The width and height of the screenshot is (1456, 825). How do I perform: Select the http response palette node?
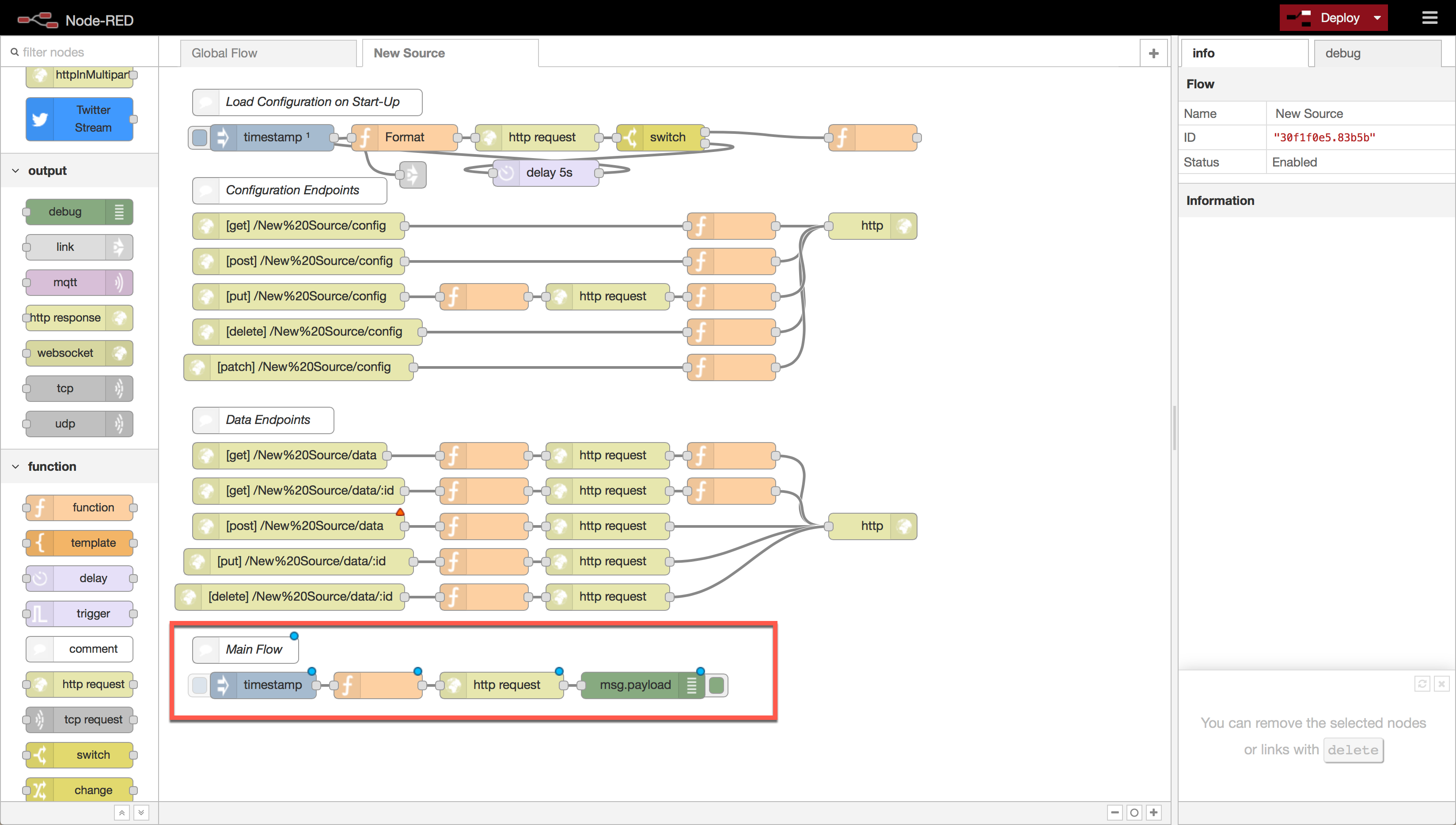[80, 318]
